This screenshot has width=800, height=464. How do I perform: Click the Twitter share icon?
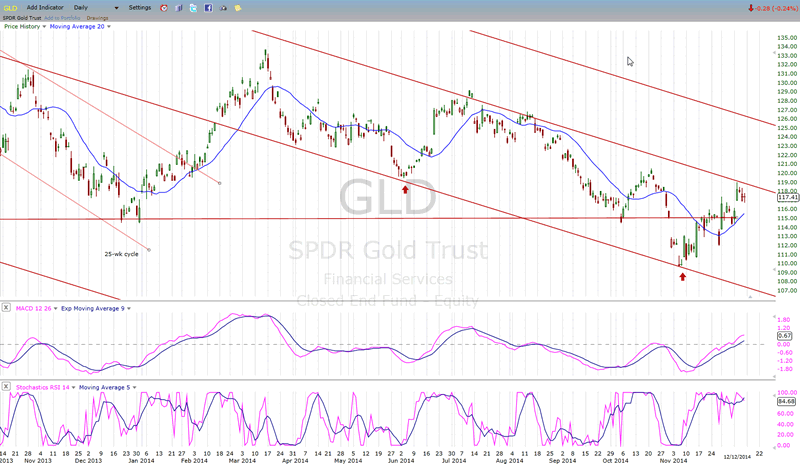point(192,7)
